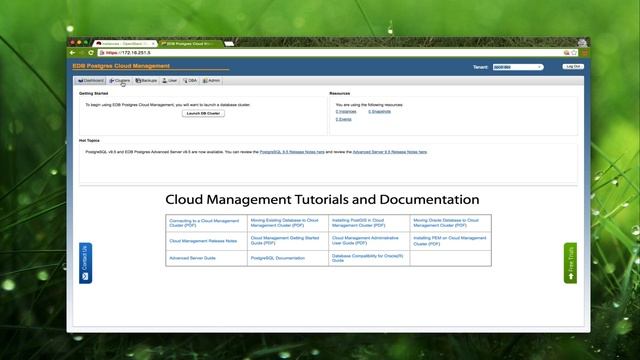Open Moving Oracle Database to Cloud Management PDF
Viewport: 640px width, 360px height.
pos(446,223)
